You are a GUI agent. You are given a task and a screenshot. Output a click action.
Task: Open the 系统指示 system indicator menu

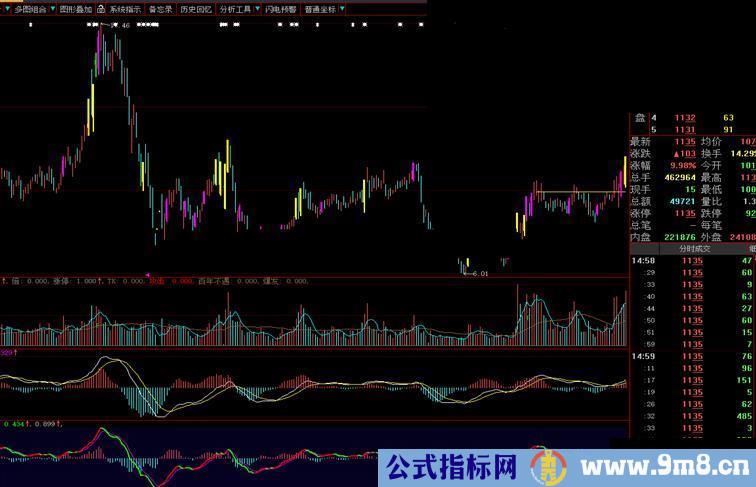tap(125, 9)
